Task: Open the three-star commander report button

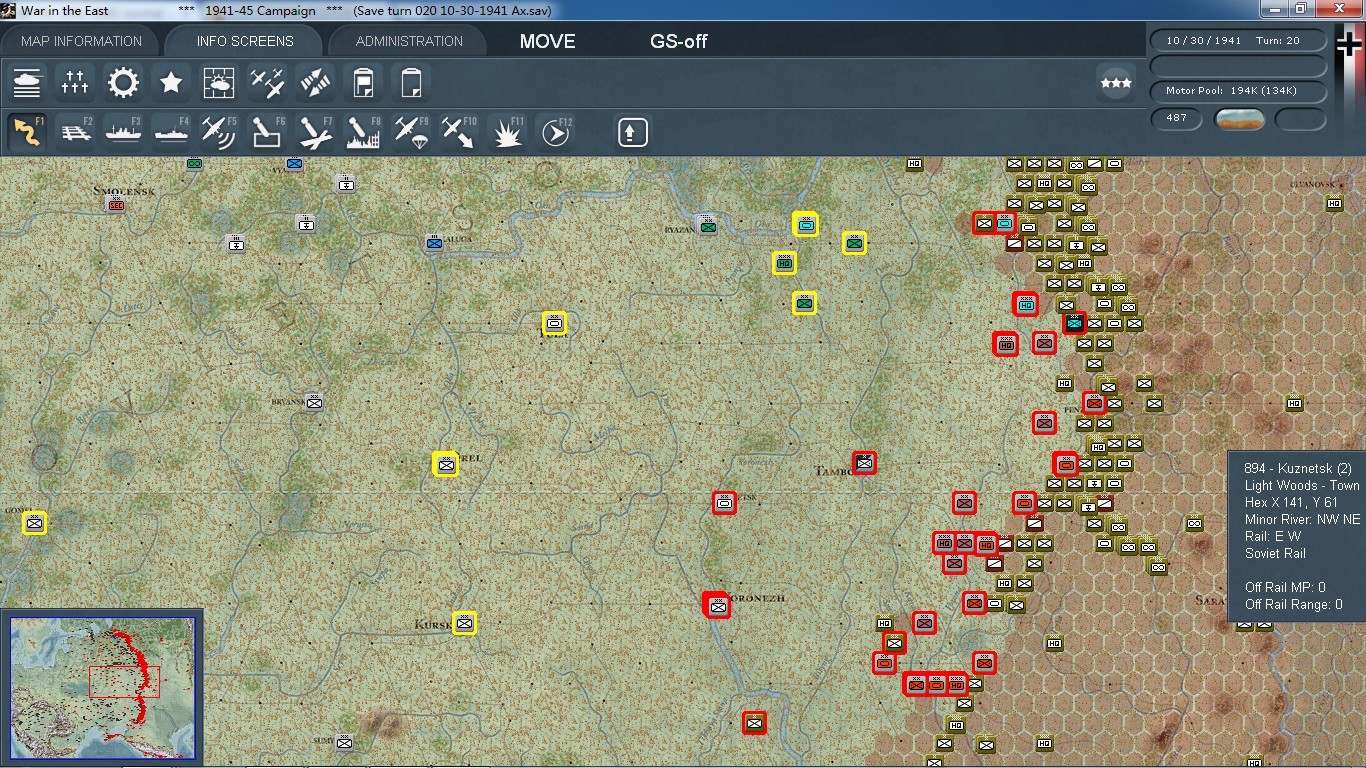Action: click(x=1115, y=83)
